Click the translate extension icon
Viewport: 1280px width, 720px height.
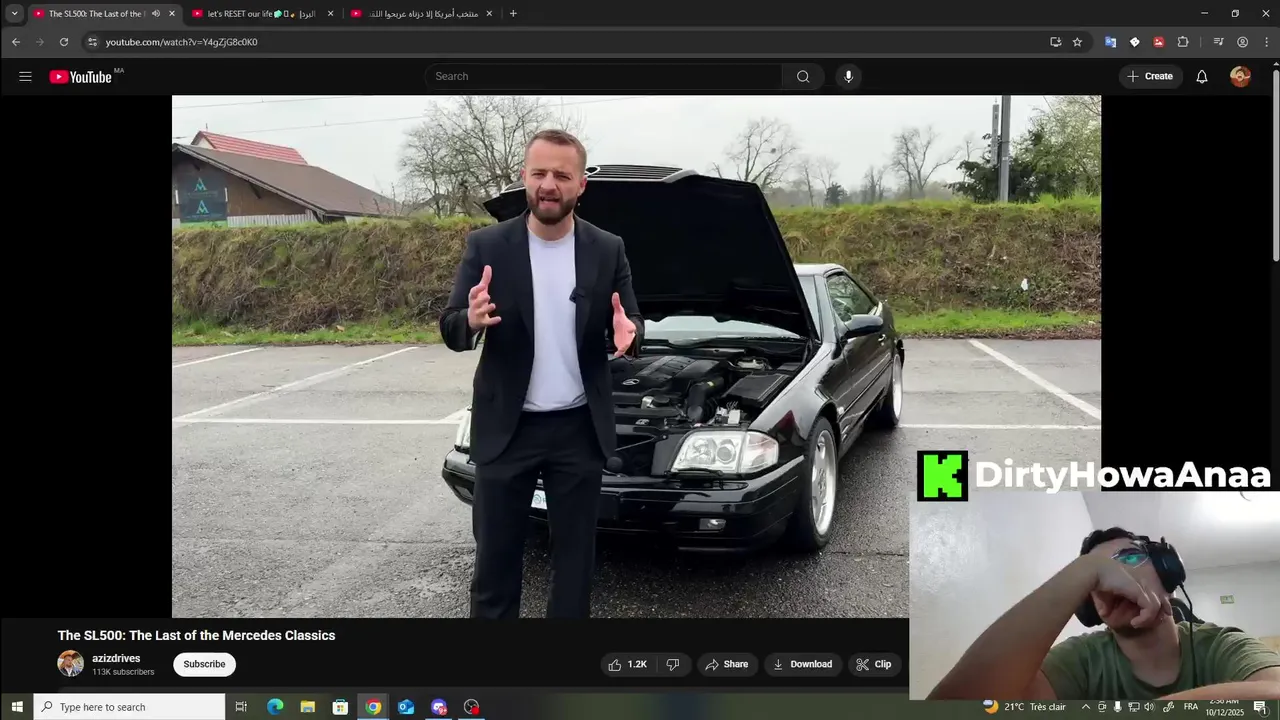1110,42
